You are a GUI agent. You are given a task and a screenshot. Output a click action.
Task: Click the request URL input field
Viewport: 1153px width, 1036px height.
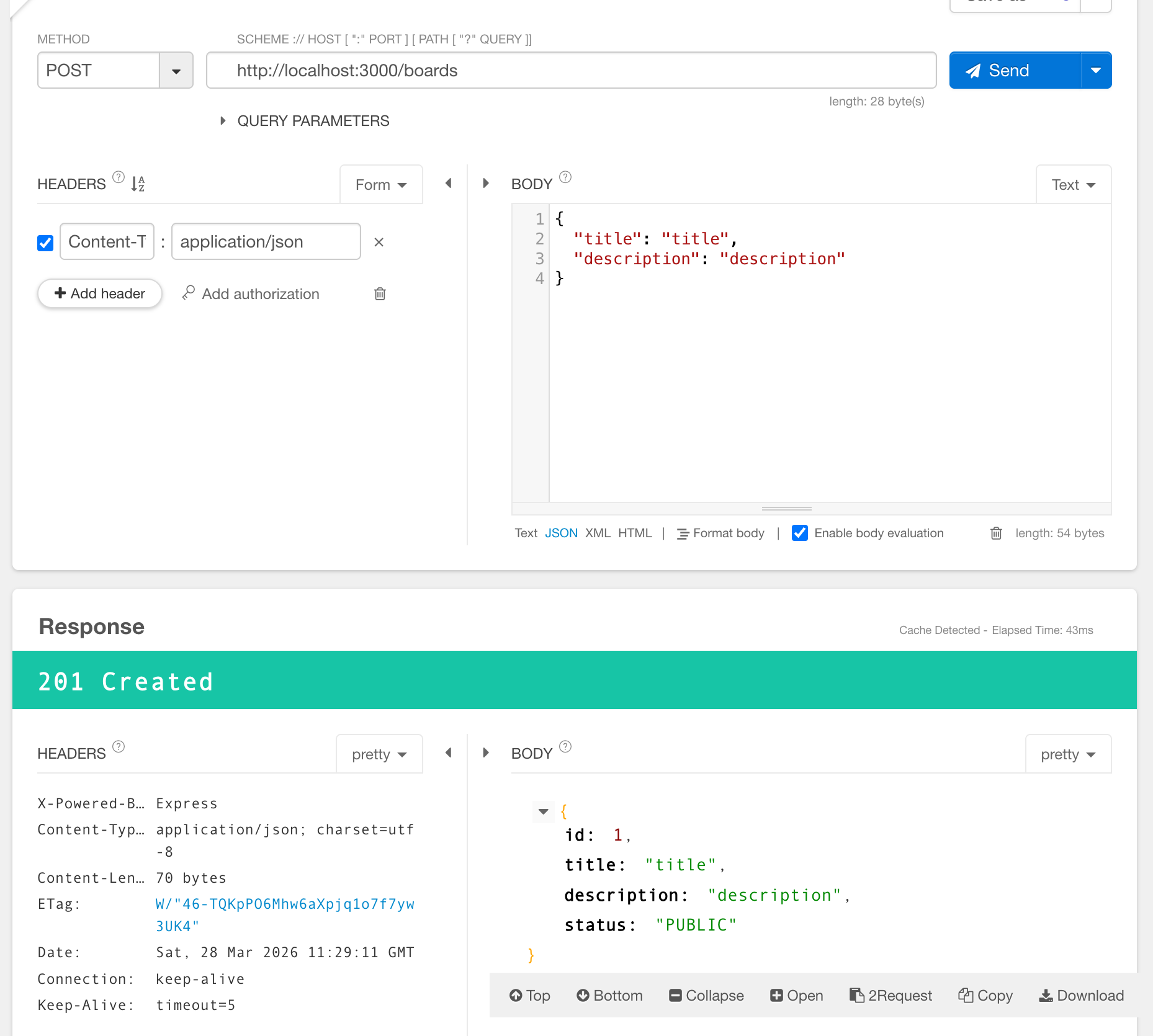571,71
